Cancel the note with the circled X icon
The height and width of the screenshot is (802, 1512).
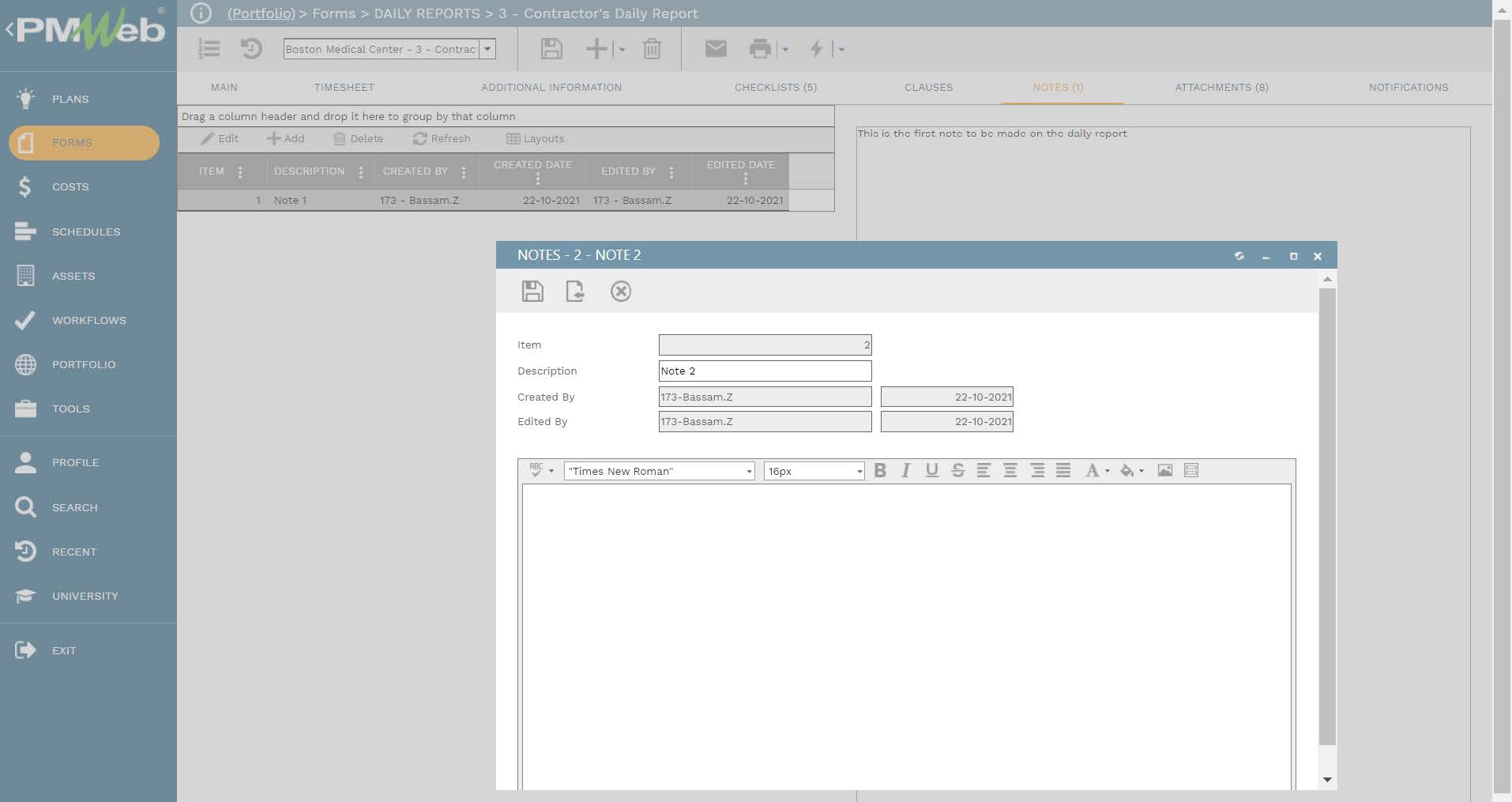click(x=621, y=292)
